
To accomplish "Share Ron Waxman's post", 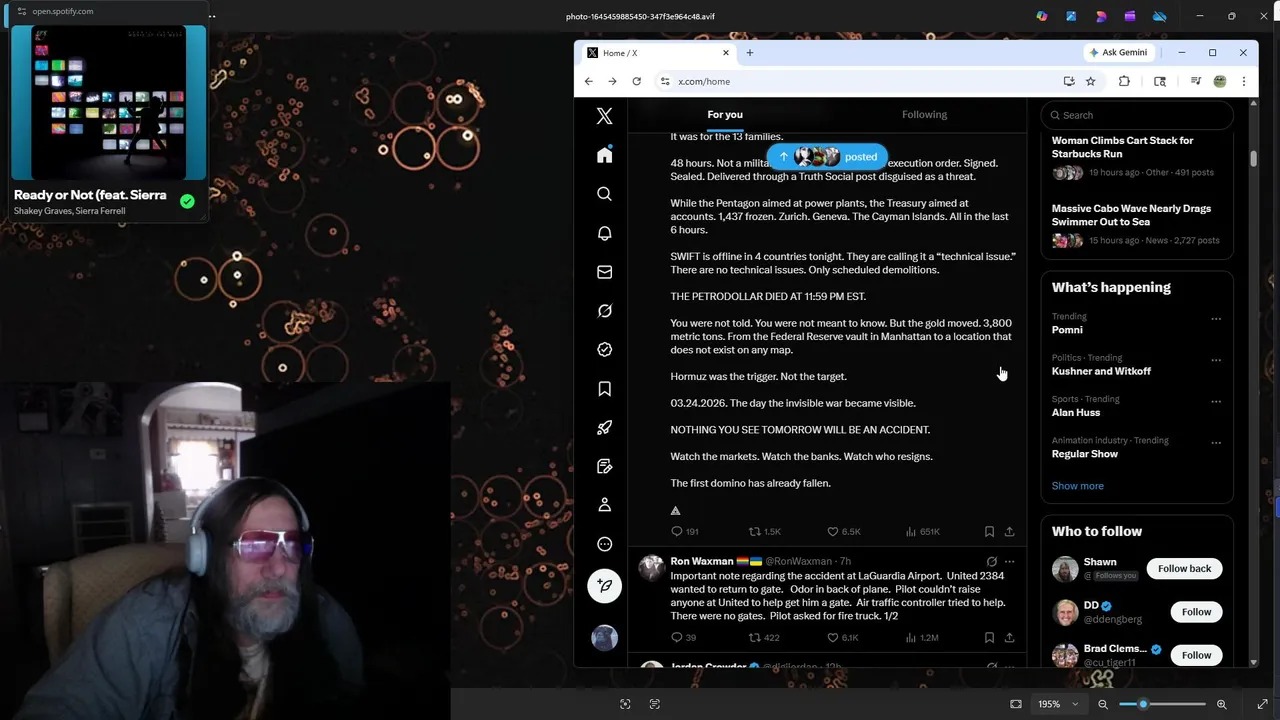I will point(1009,638).
